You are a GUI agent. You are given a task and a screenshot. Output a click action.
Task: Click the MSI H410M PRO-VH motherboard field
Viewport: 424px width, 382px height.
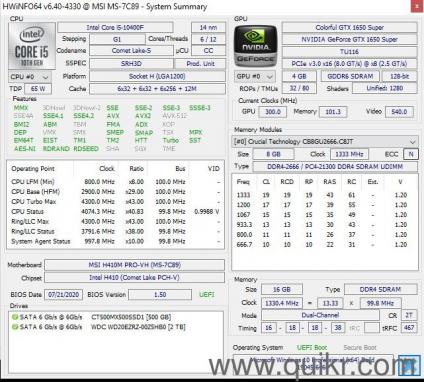tap(135, 265)
